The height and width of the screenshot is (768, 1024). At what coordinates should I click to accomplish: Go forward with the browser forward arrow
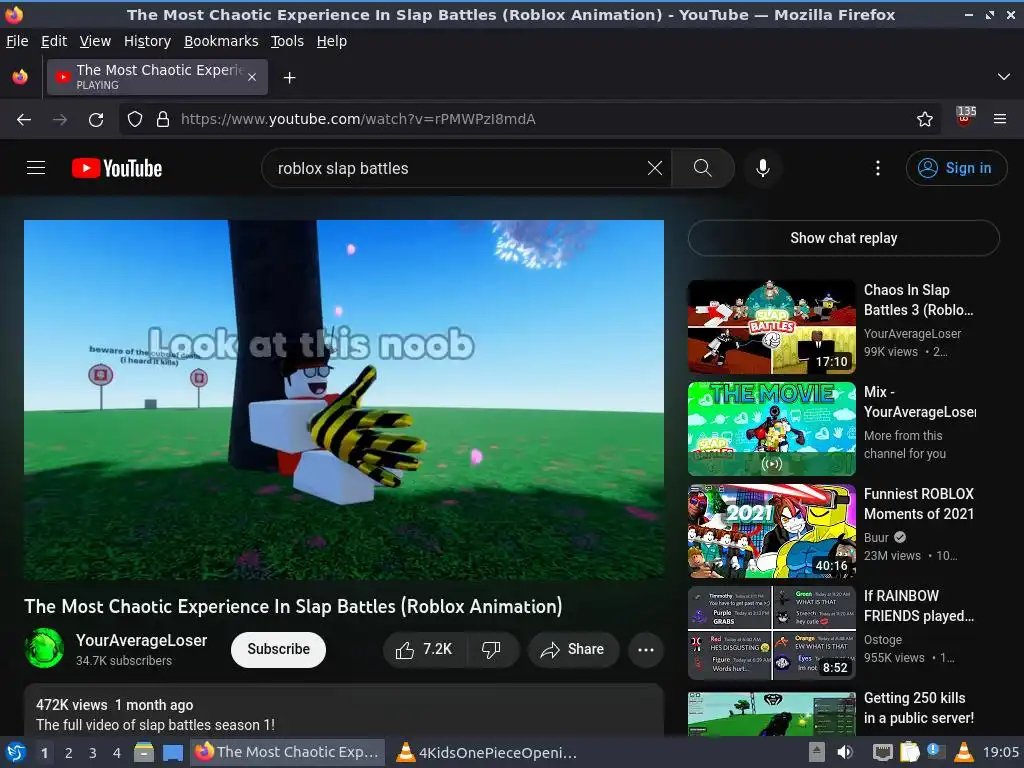(60, 120)
